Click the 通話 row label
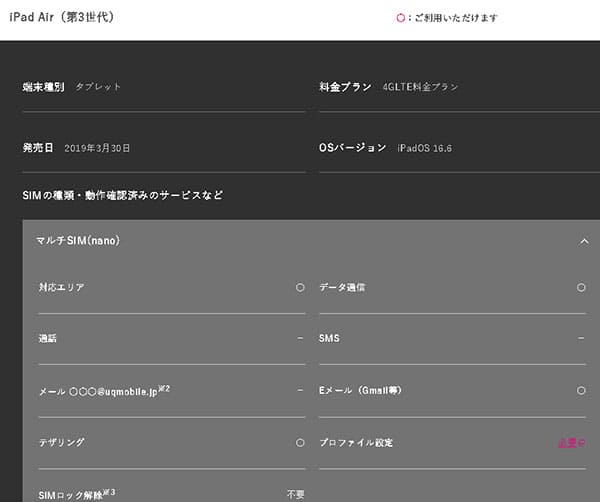This screenshot has height=502, width=600. [x=47, y=338]
